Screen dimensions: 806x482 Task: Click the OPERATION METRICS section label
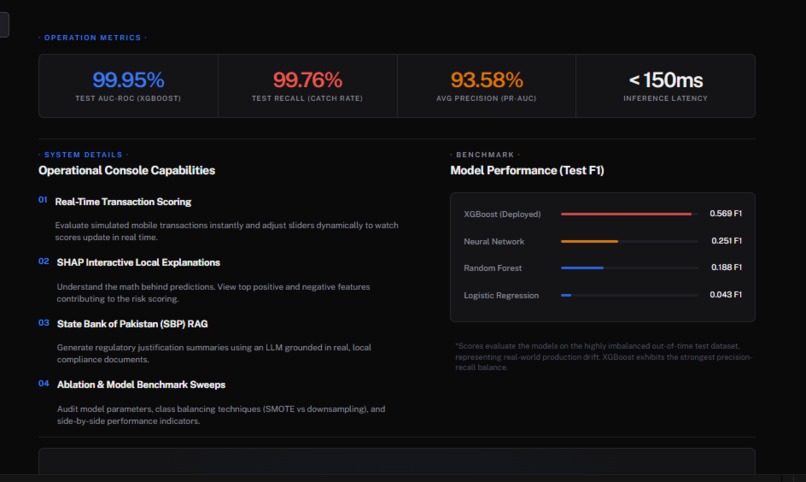pyautogui.click(x=93, y=38)
